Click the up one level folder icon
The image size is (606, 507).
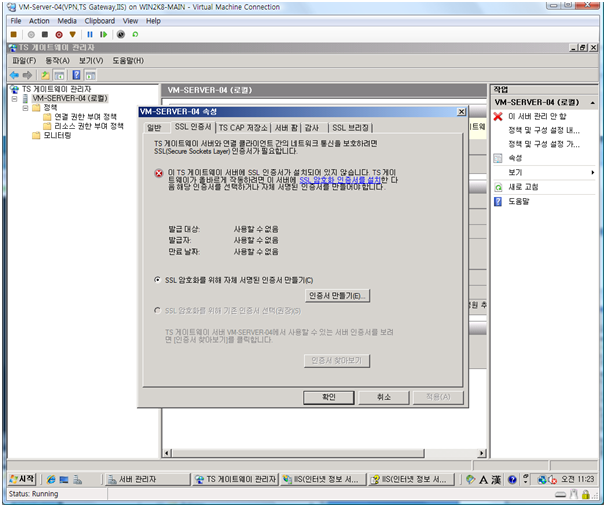[x=45, y=75]
